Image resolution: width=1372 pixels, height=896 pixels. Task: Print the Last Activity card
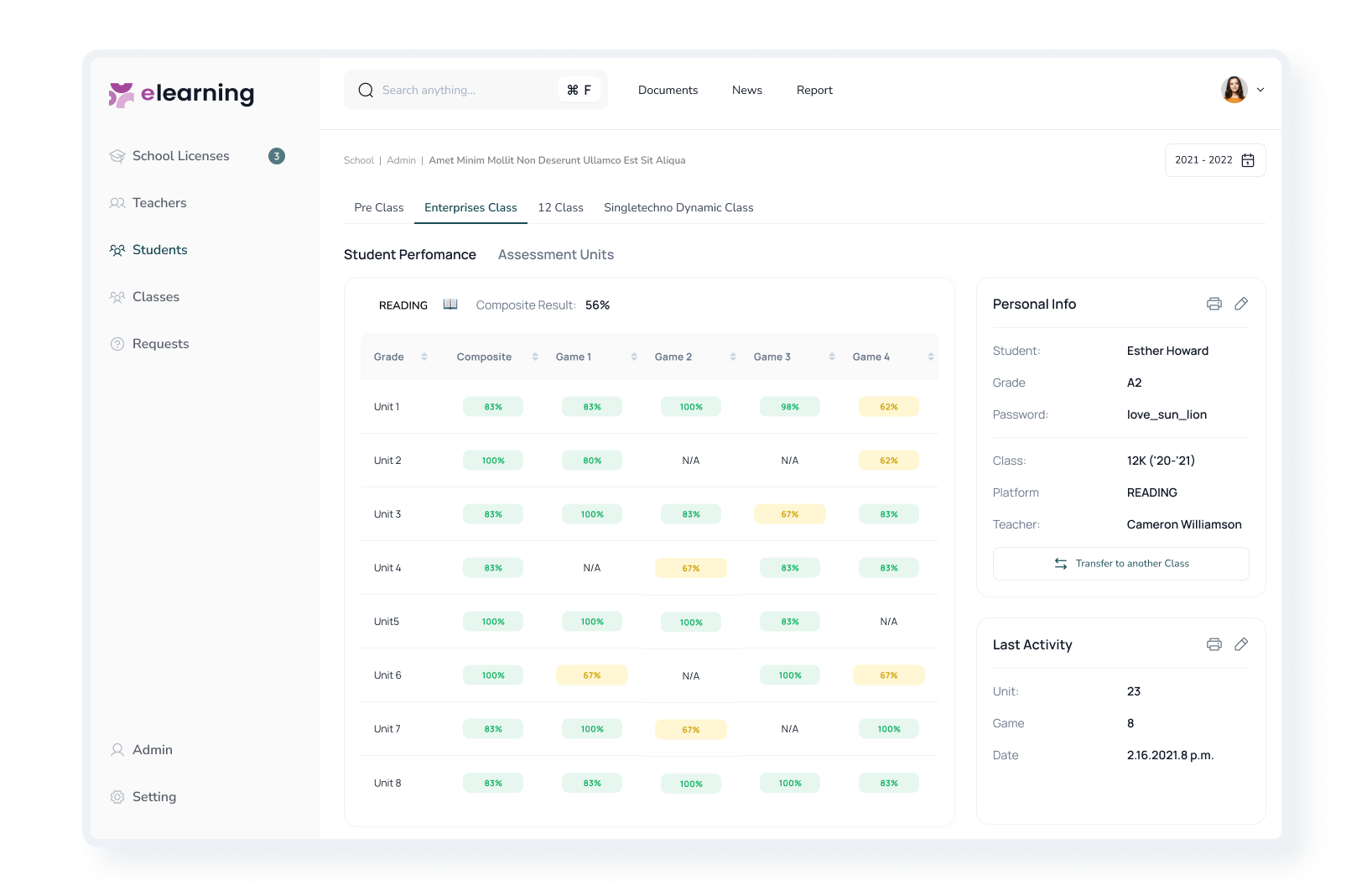(1213, 644)
